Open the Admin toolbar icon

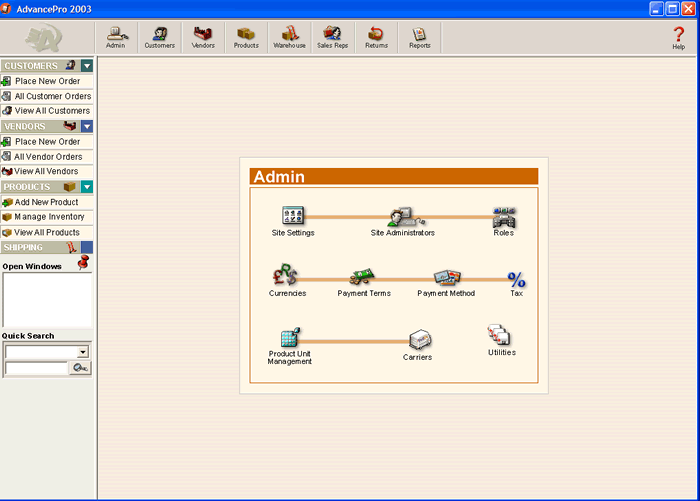[116, 38]
